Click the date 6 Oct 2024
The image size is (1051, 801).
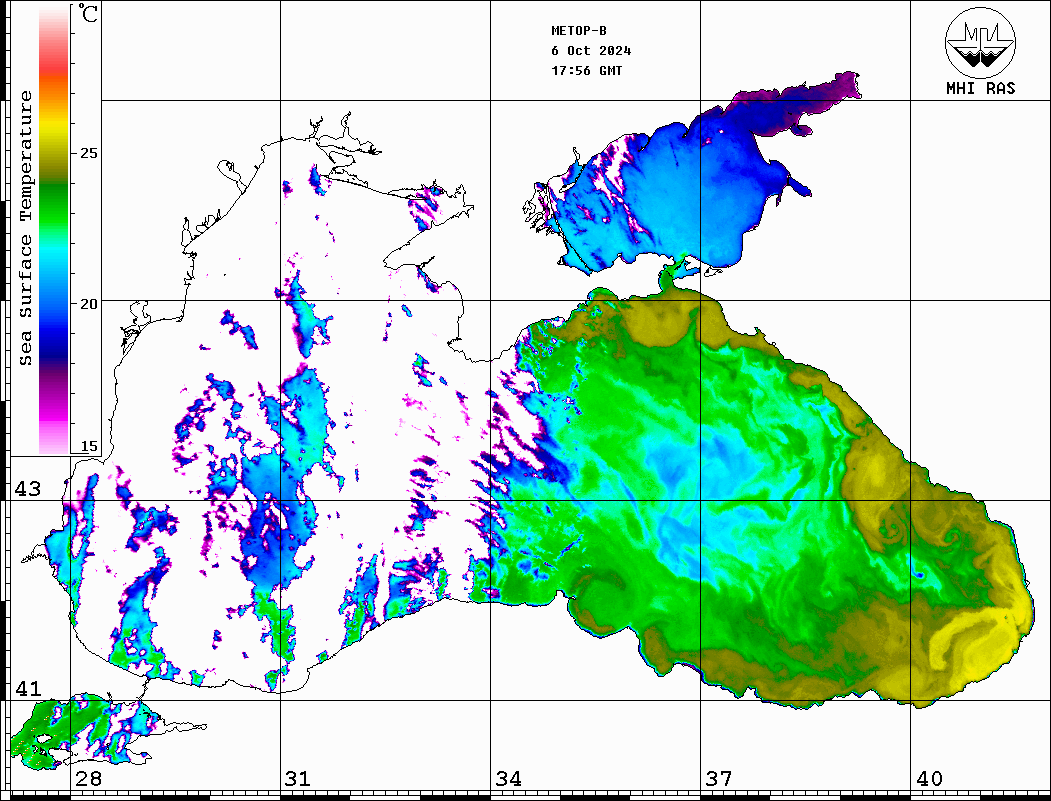(591, 51)
